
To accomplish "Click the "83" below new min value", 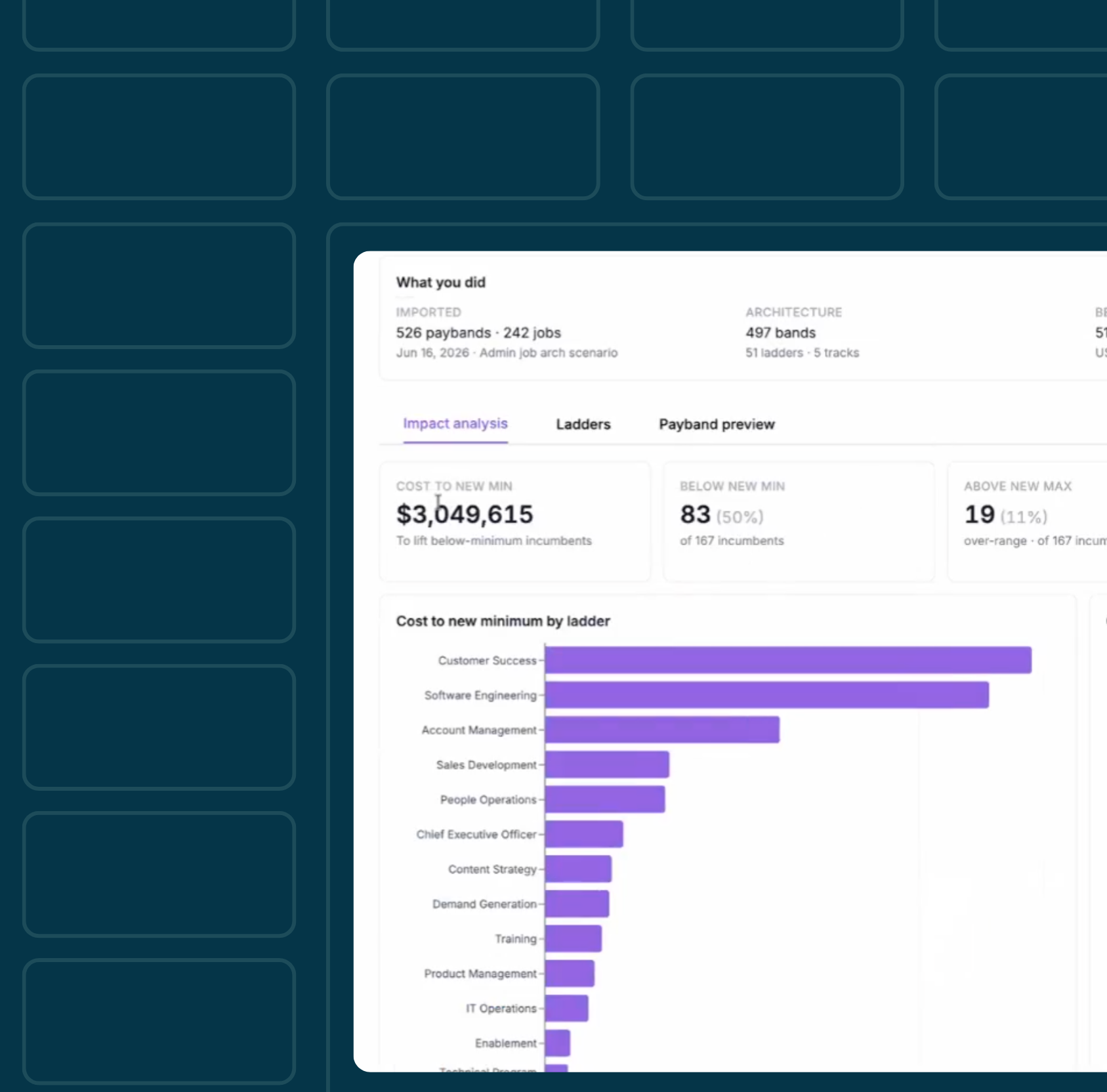I will coord(695,514).
